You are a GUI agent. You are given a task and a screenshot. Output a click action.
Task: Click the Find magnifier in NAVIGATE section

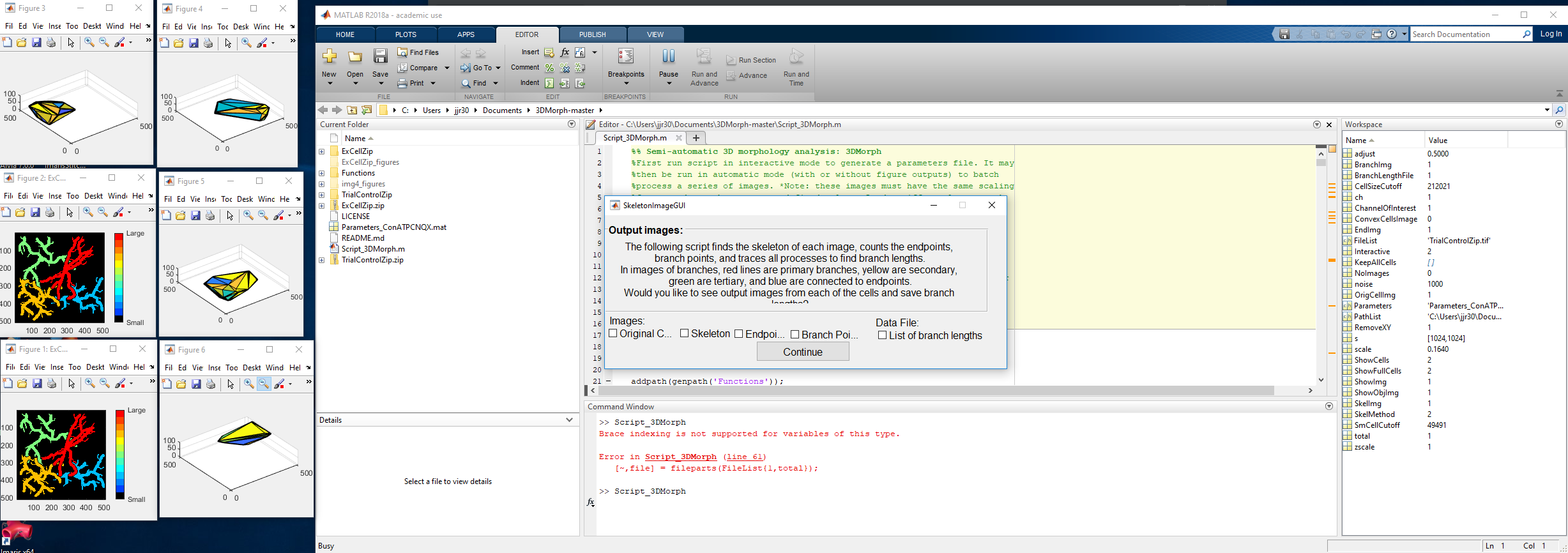[x=466, y=83]
